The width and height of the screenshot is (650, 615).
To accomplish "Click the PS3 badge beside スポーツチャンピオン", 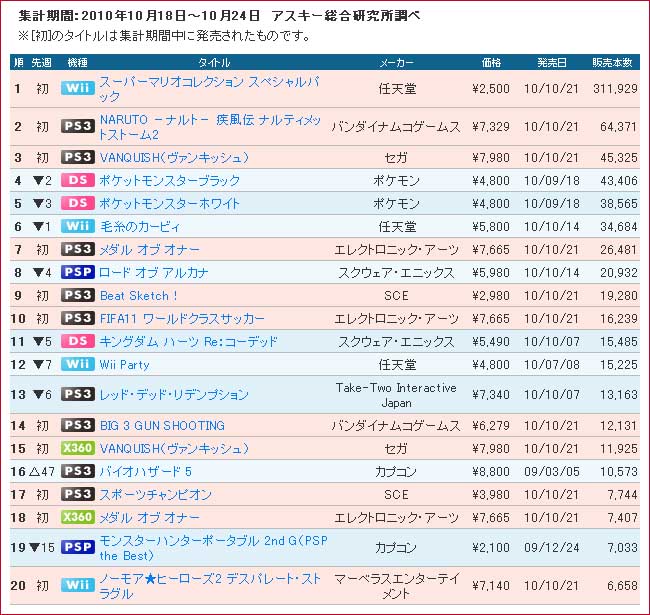I will point(78,494).
